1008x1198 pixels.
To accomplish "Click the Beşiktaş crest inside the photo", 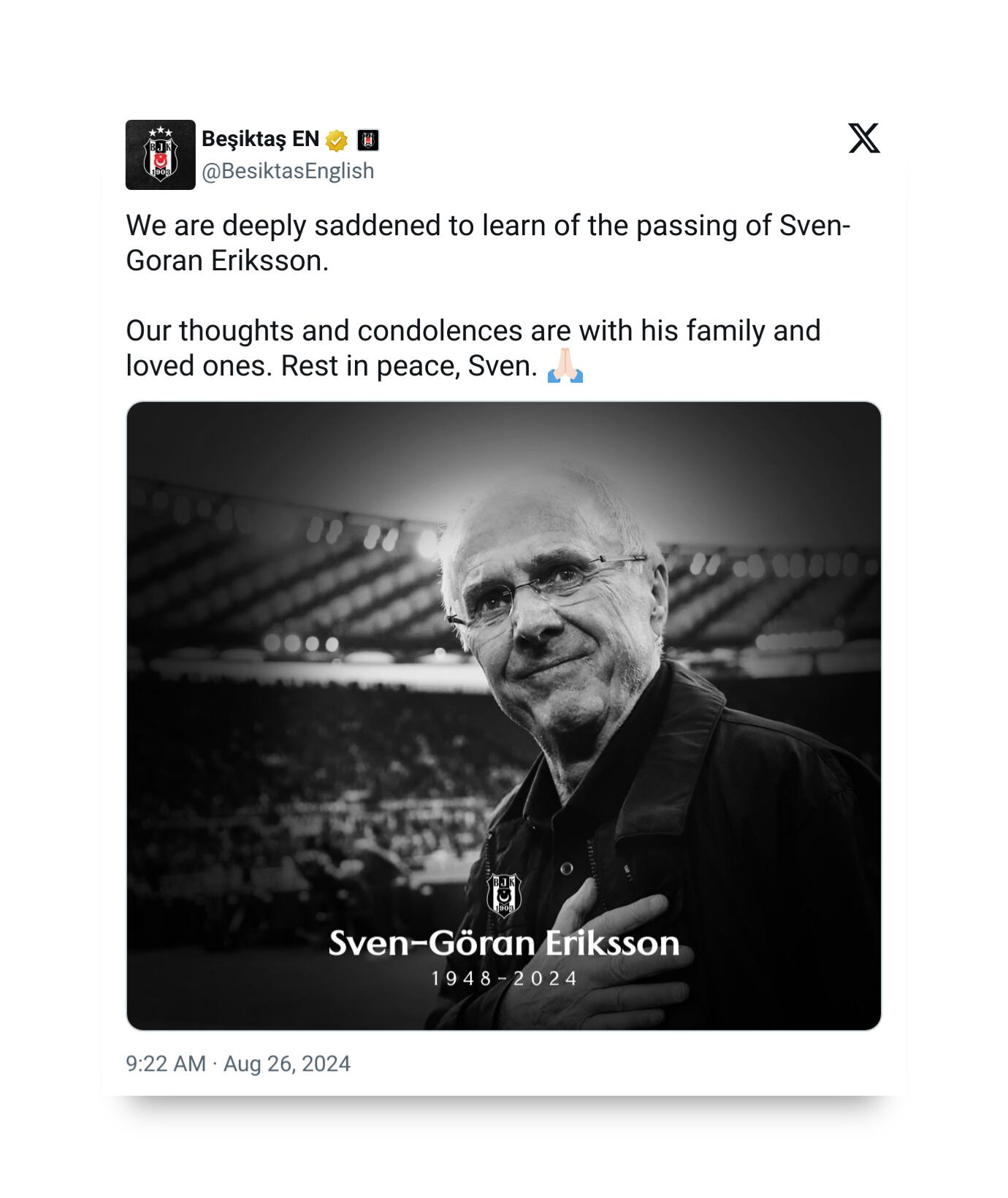I will coord(504,894).
